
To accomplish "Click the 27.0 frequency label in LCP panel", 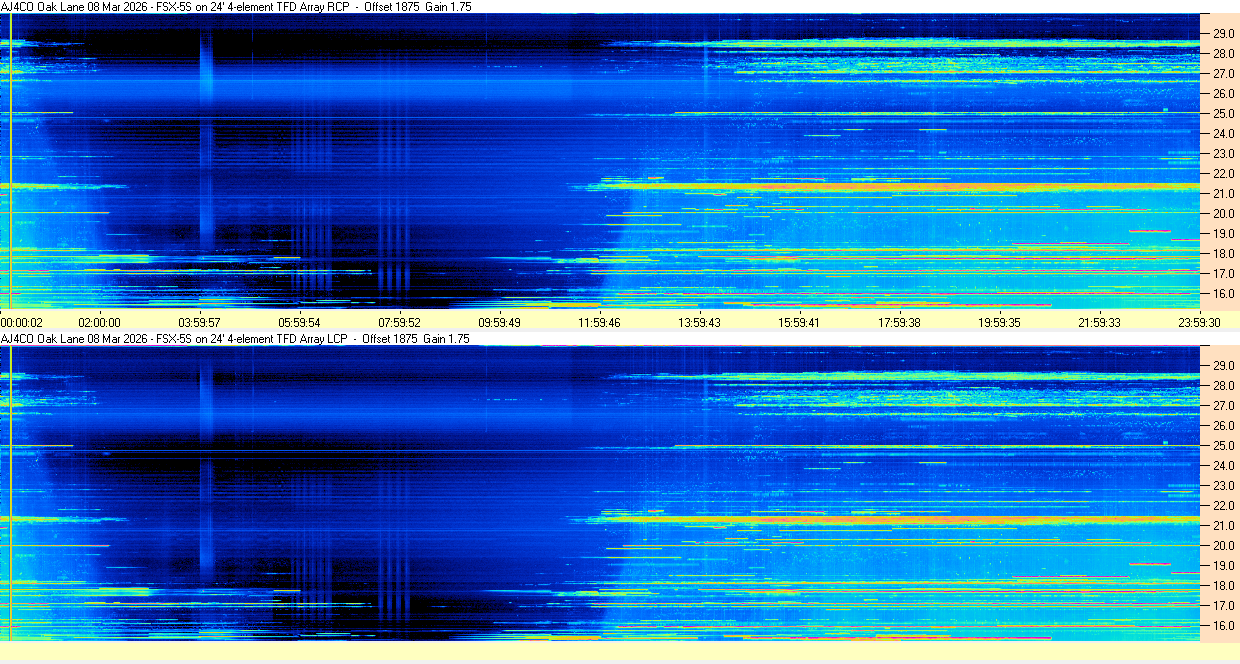I will (1223, 406).
